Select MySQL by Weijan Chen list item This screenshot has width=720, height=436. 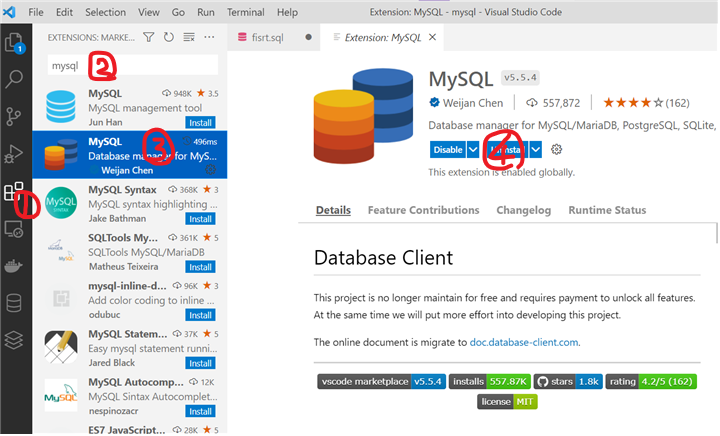129,155
